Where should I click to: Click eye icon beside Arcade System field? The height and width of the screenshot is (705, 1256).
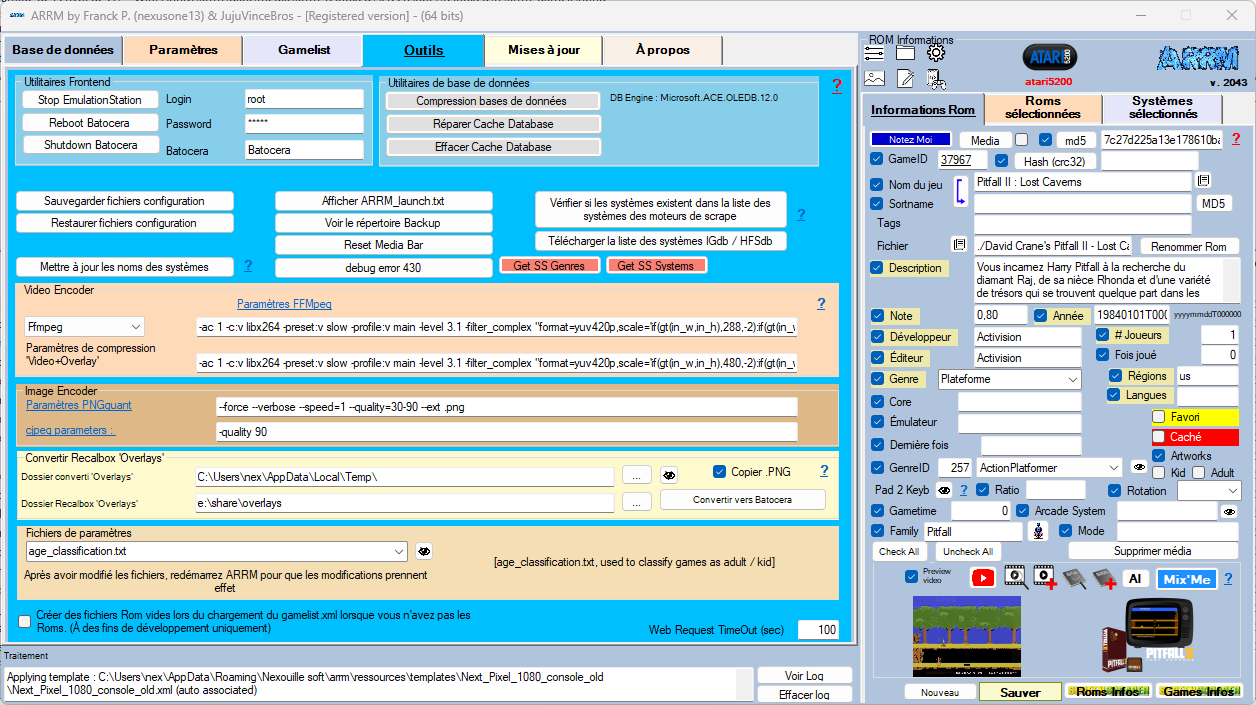pos(1230,511)
